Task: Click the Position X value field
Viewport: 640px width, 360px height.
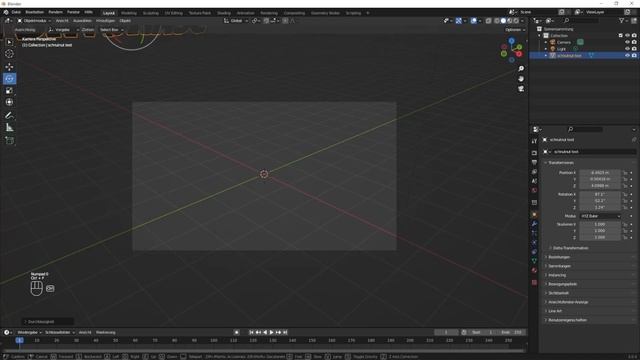Action: 600,173
